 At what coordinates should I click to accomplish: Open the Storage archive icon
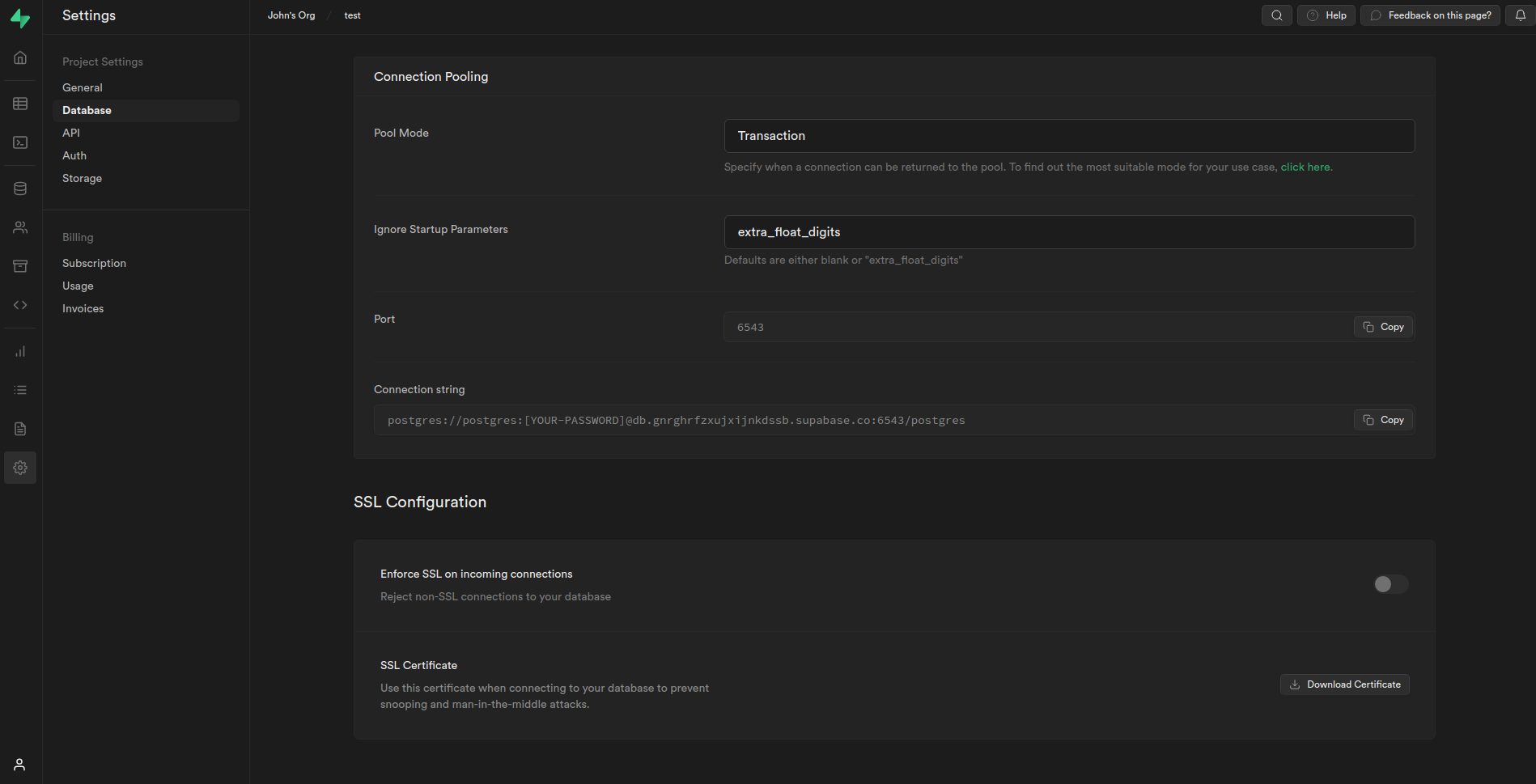click(20, 266)
